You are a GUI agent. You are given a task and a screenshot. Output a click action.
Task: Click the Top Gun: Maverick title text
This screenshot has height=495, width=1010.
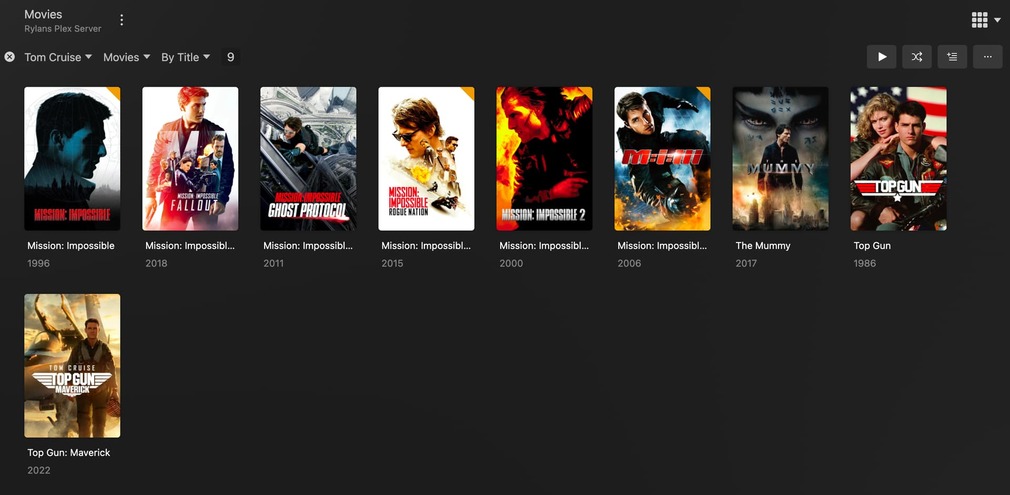click(x=69, y=452)
